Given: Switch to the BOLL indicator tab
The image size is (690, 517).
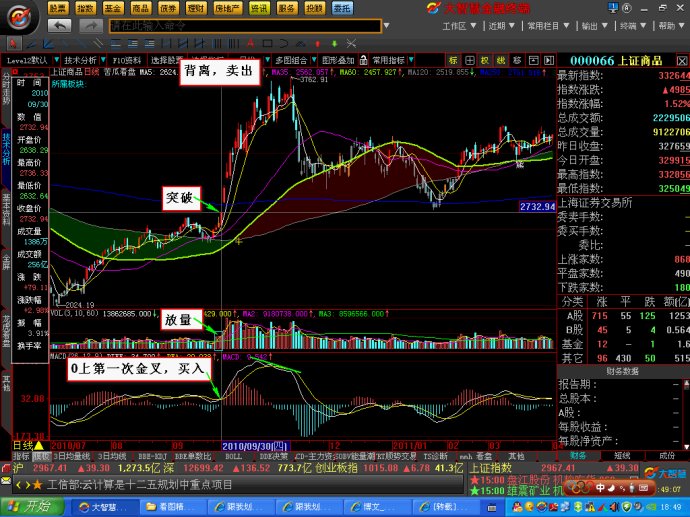Looking at the screenshot, I should [234, 456].
